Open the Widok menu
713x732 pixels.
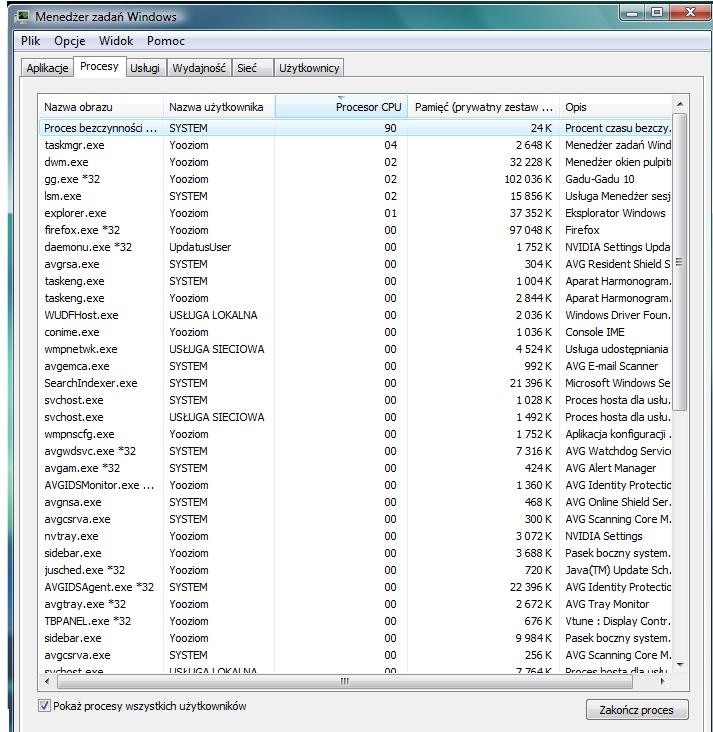pos(116,41)
